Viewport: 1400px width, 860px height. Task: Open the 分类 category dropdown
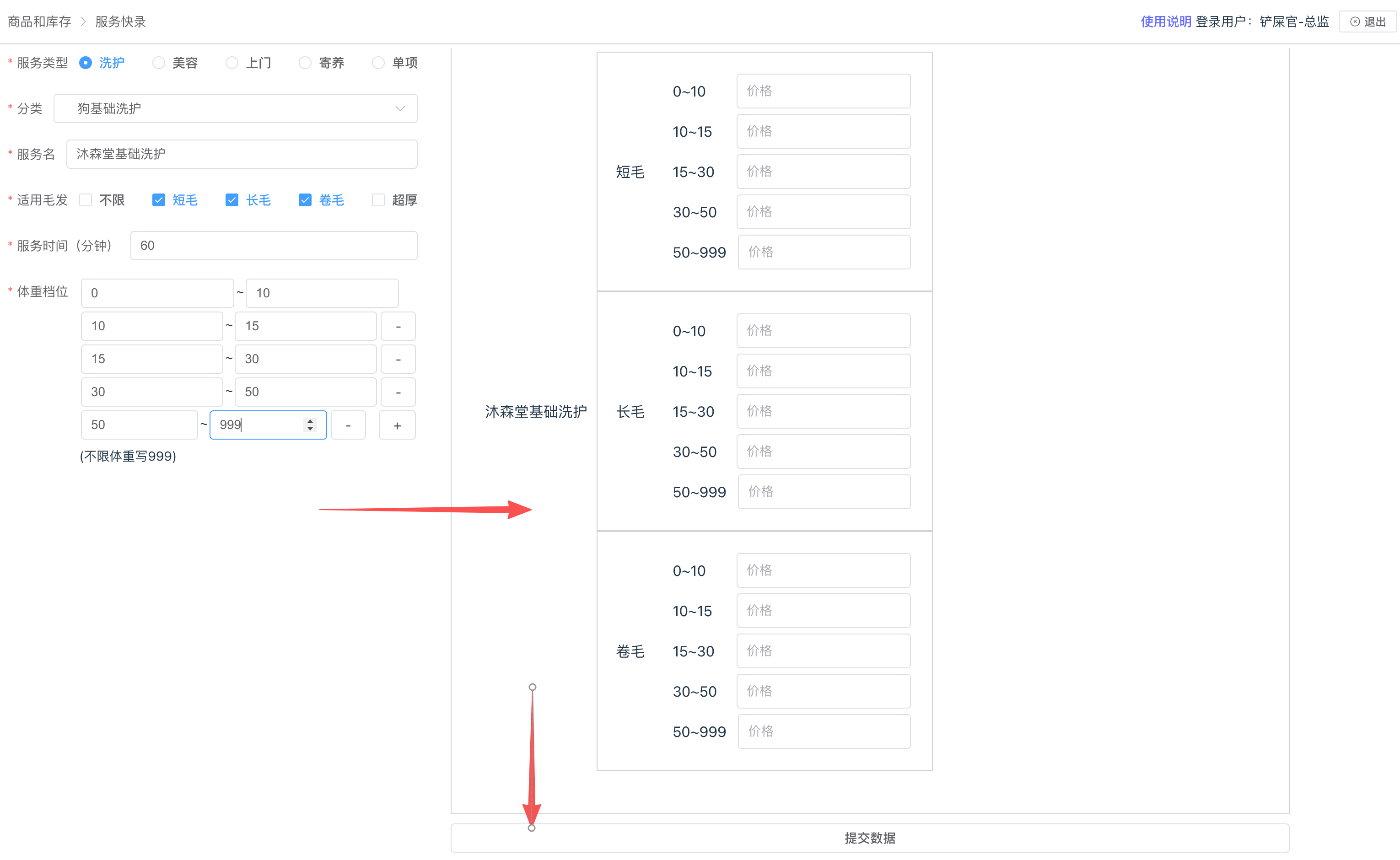coord(236,108)
